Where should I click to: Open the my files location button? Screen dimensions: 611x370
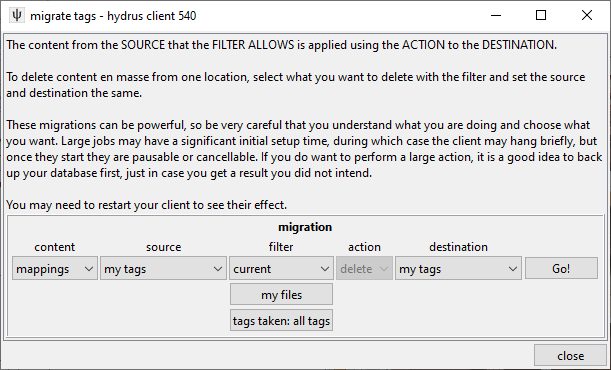point(281,294)
